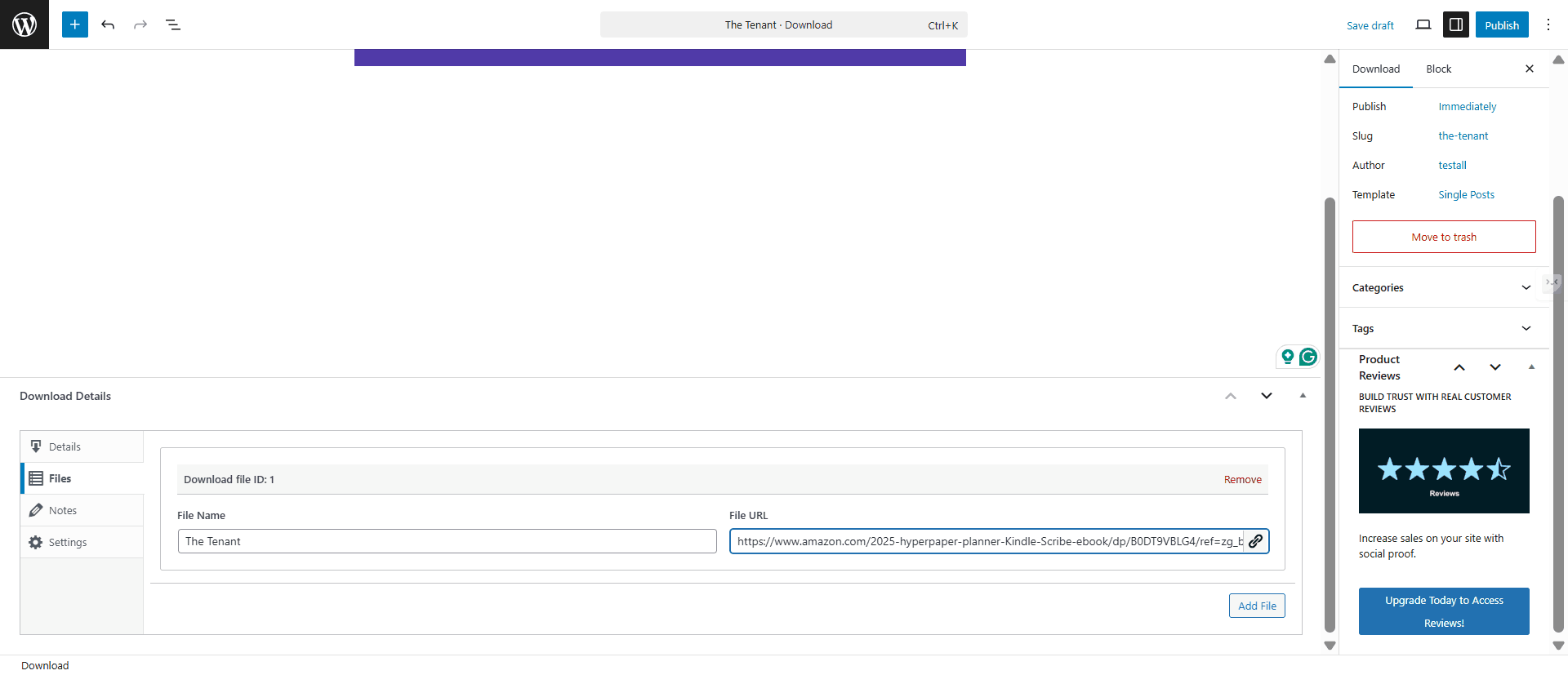
Task: Edit the the-tenant slug
Action: 1463,135
